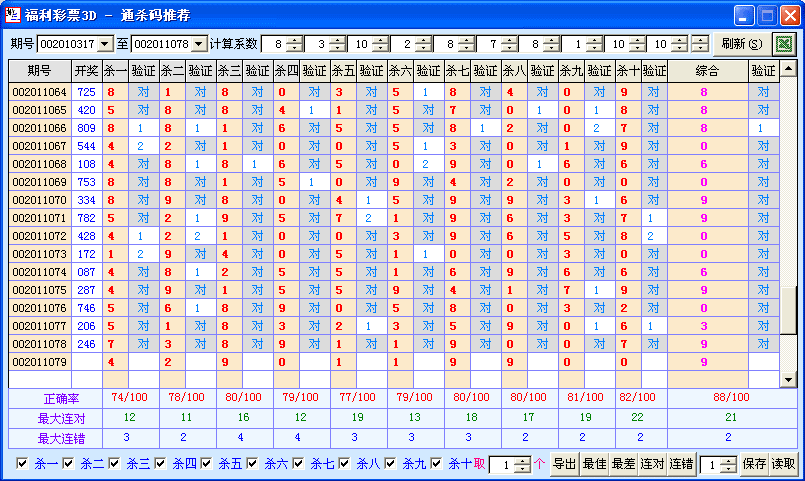Click stepper arrows beside 保存 button

[728, 465]
